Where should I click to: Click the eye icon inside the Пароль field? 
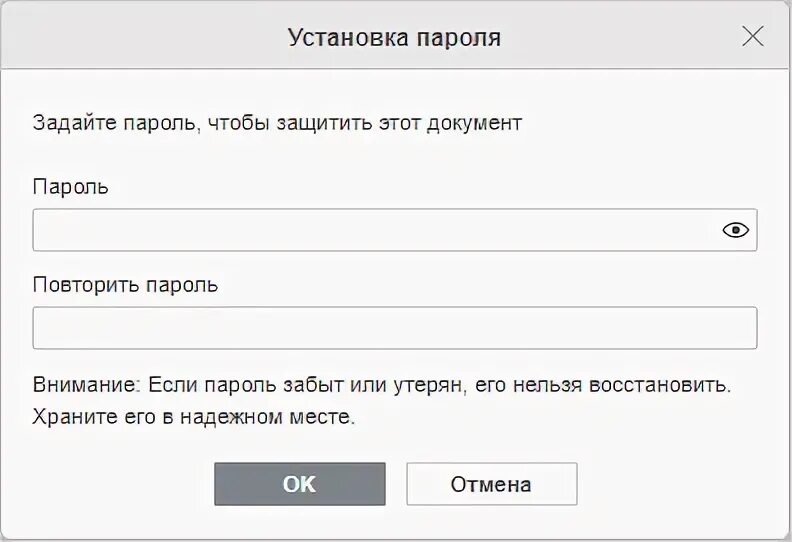(735, 230)
